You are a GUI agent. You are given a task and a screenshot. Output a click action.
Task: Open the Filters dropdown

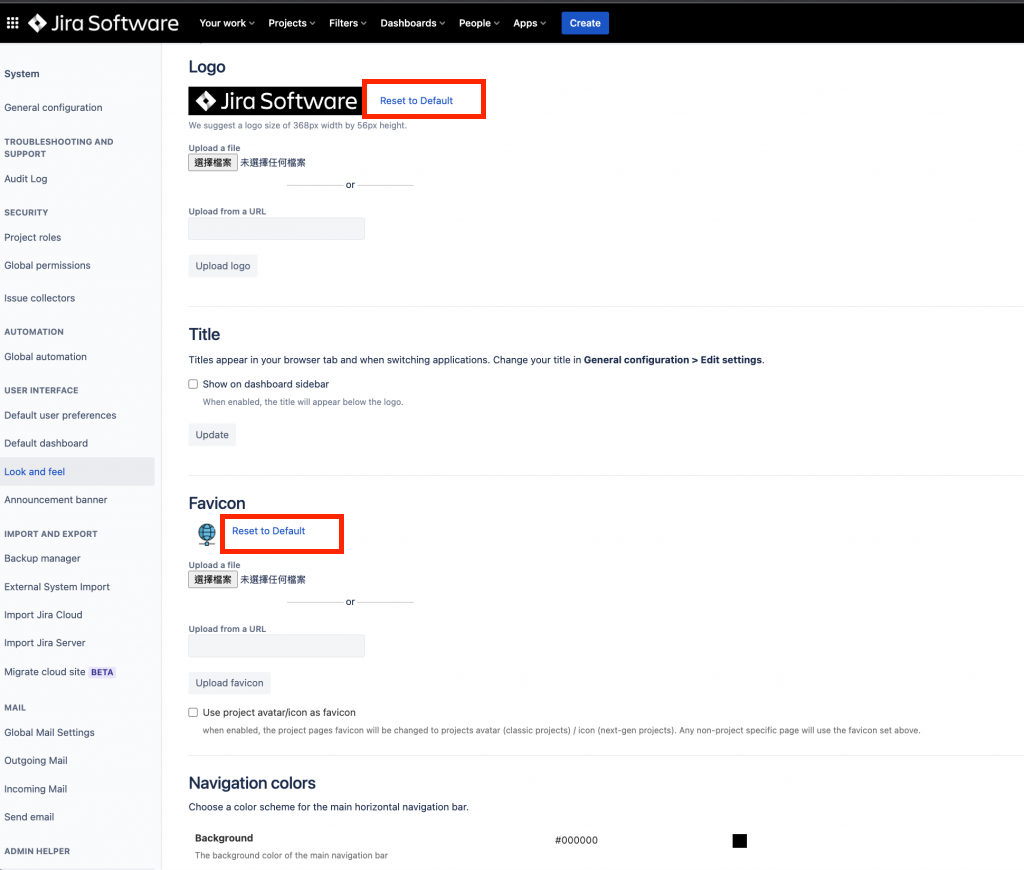point(347,24)
